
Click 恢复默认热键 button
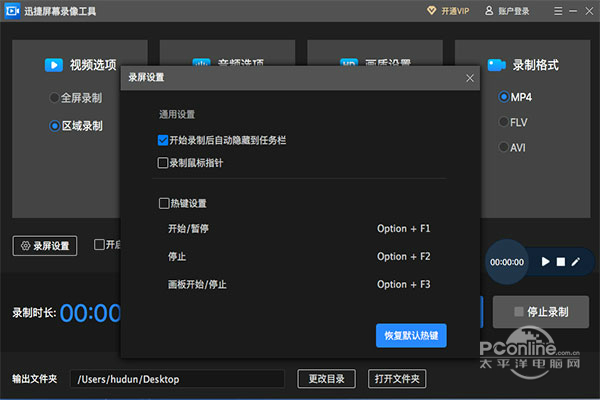[x=411, y=336]
